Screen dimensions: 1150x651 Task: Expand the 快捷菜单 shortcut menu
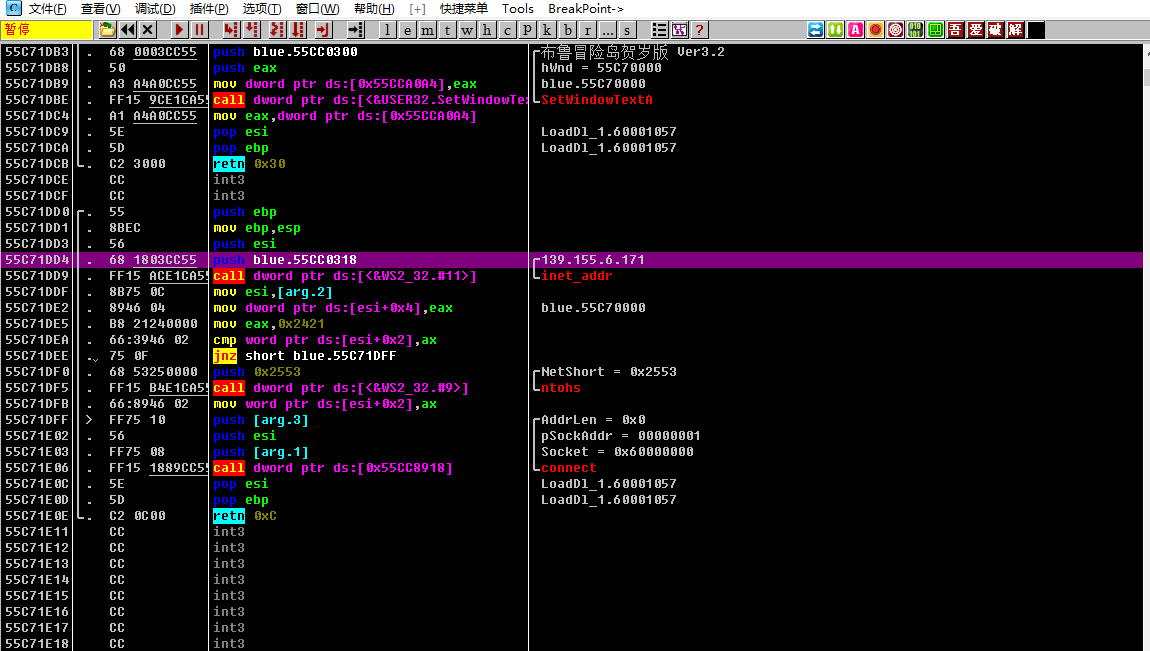463,9
